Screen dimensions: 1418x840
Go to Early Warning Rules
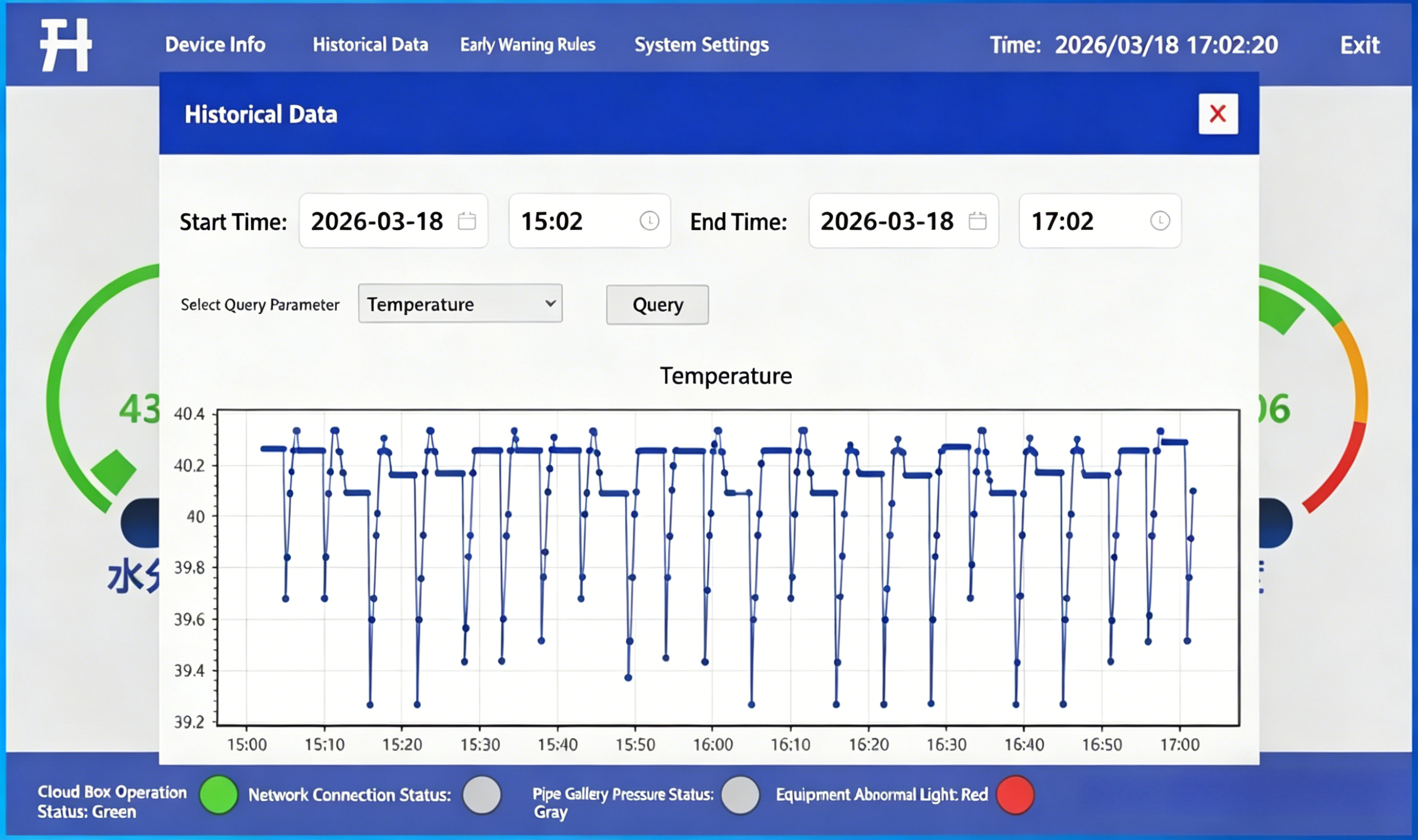tap(528, 45)
